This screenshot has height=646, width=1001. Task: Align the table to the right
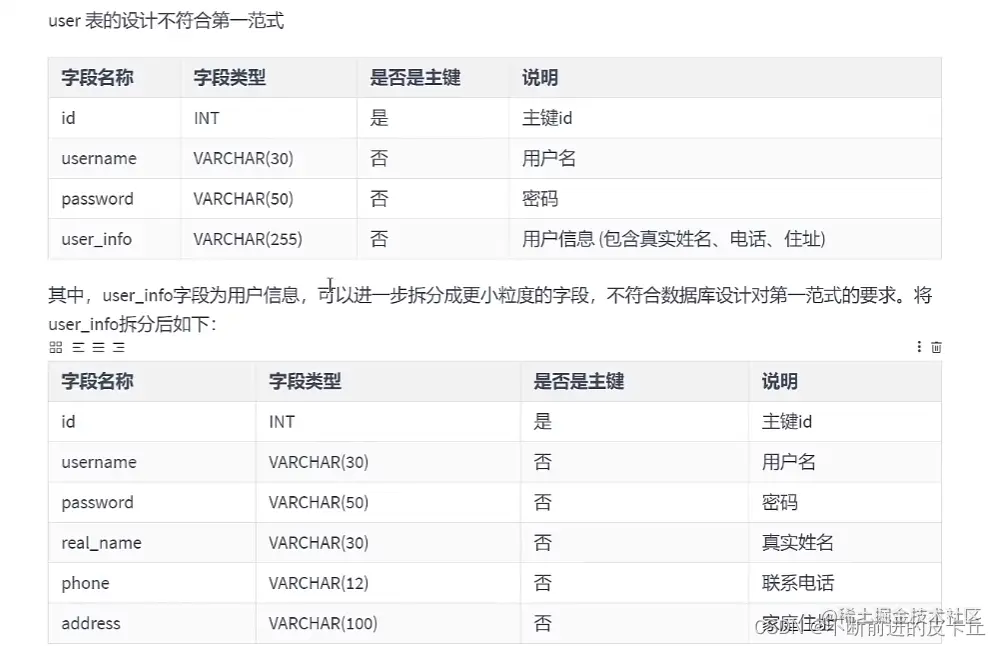point(119,347)
